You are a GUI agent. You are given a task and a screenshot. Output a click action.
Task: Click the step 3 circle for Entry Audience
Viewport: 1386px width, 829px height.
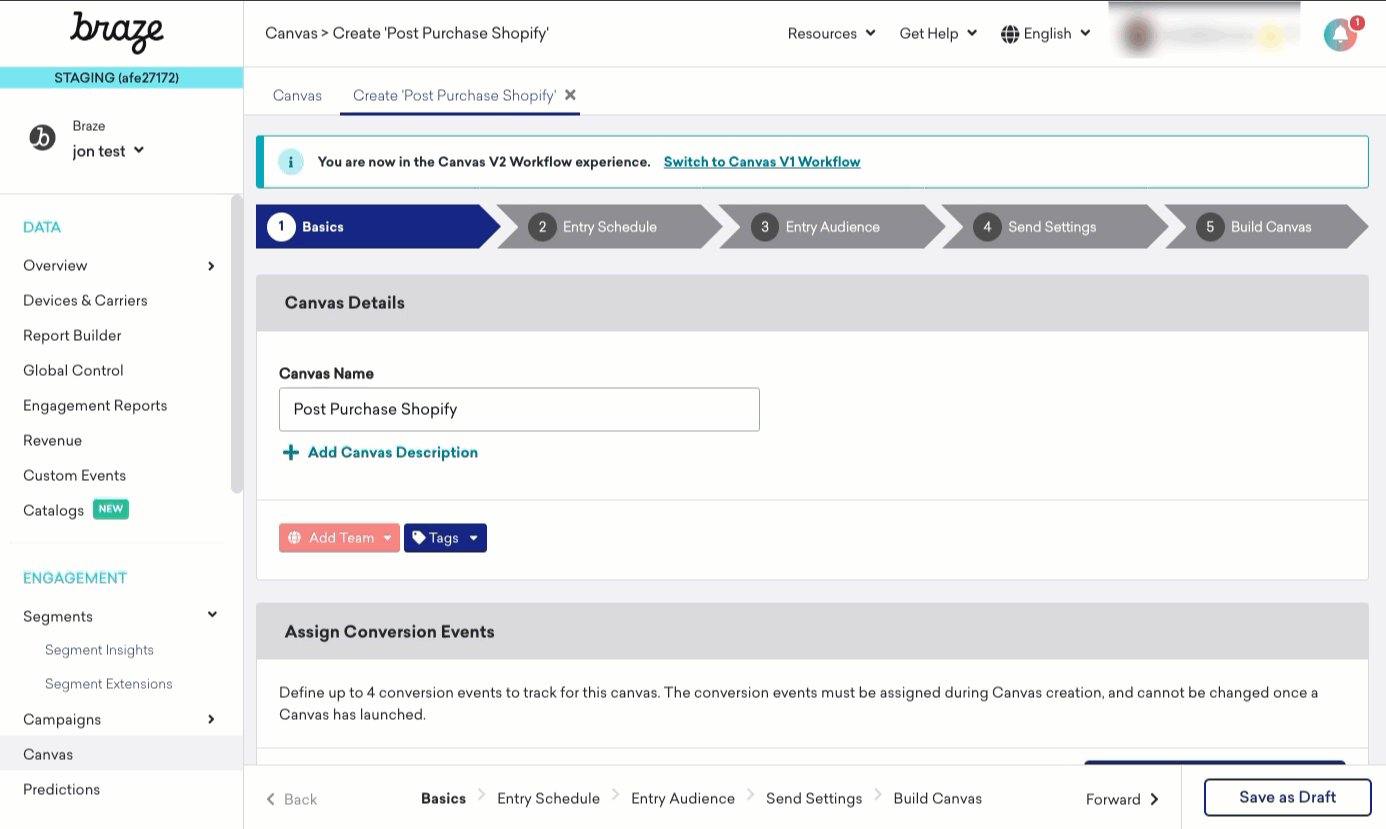[x=765, y=227]
